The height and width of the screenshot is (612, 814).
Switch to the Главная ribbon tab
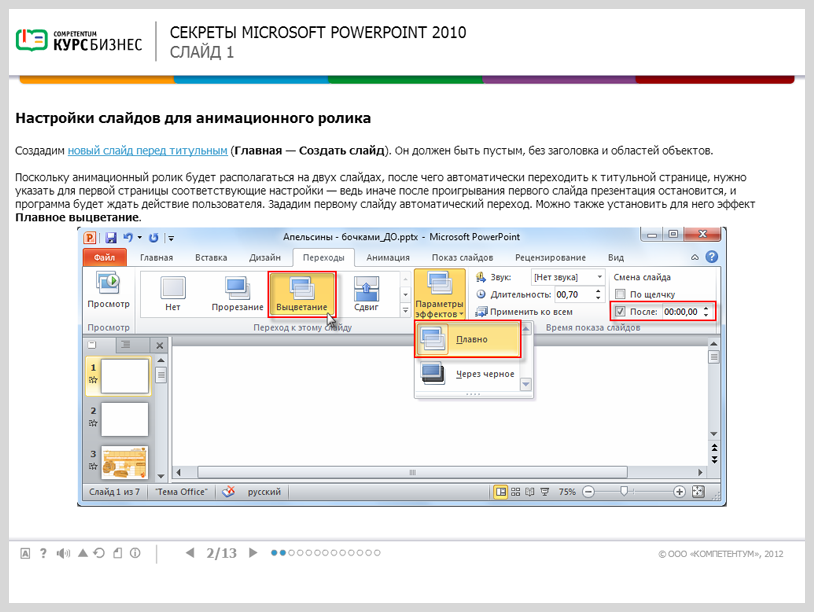156,257
